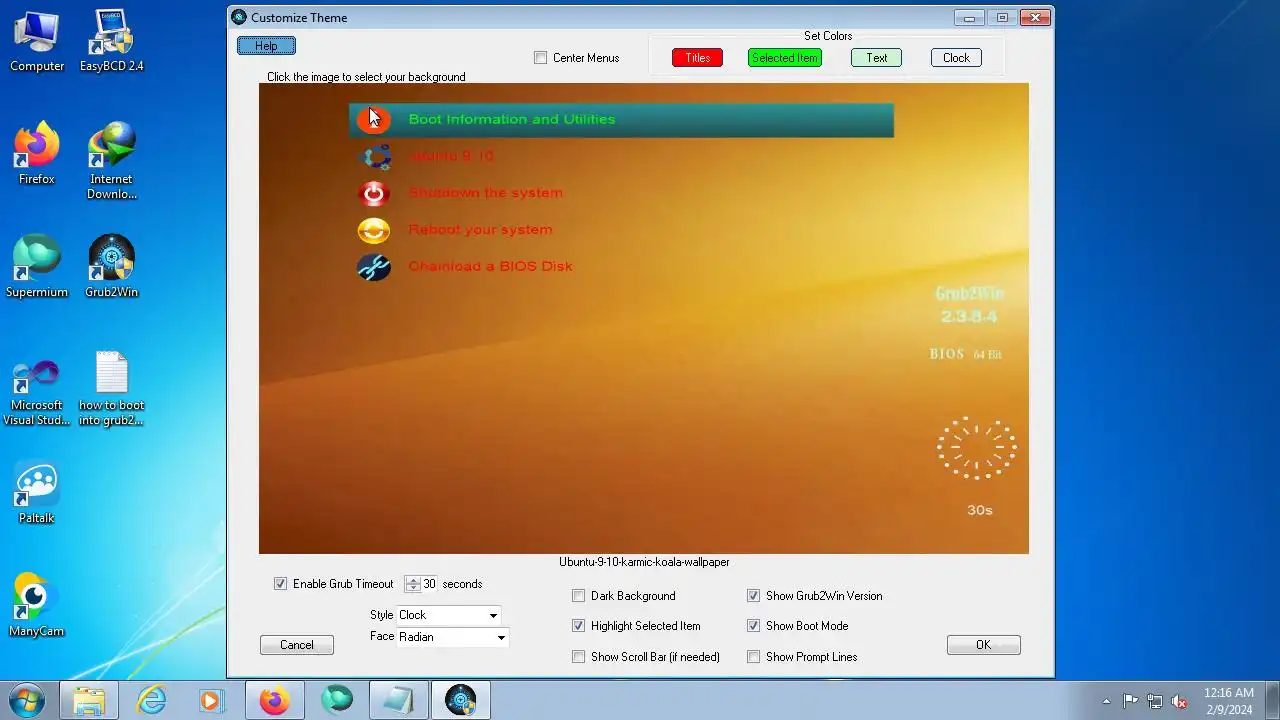Click the Chainload a BIOS Disk icon
The height and width of the screenshot is (720, 1280).
[x=374, y=266]
